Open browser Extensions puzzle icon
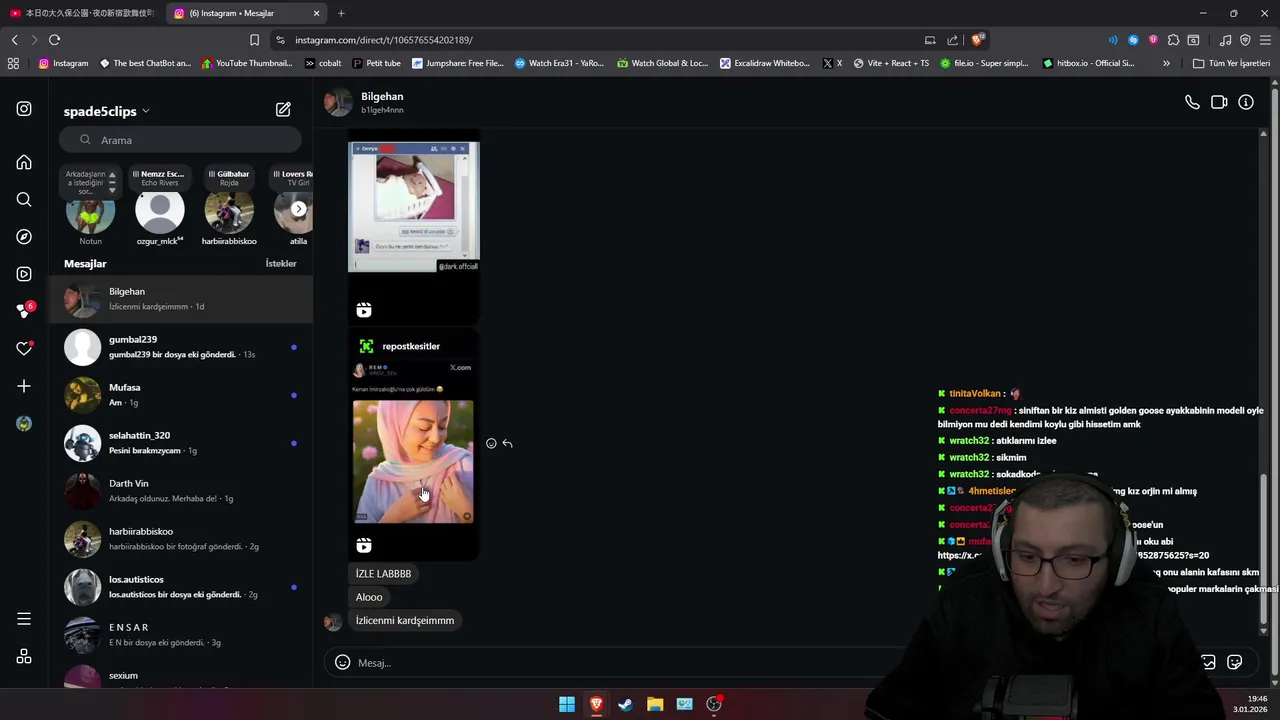This screenshot has height=720, width=1280. tap(1173, 40)
